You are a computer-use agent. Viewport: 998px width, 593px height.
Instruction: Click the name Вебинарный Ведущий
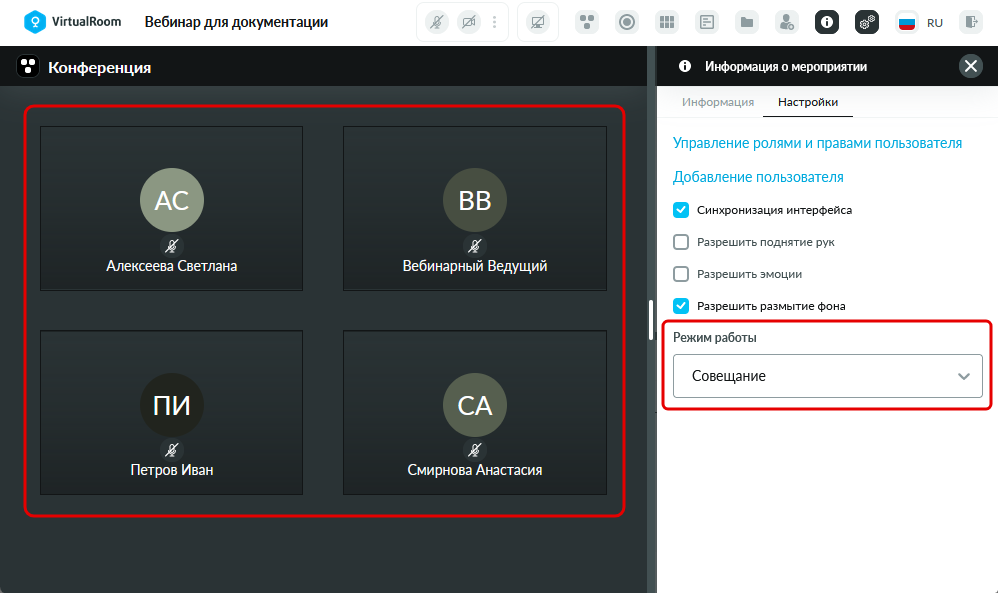(475, 266)
